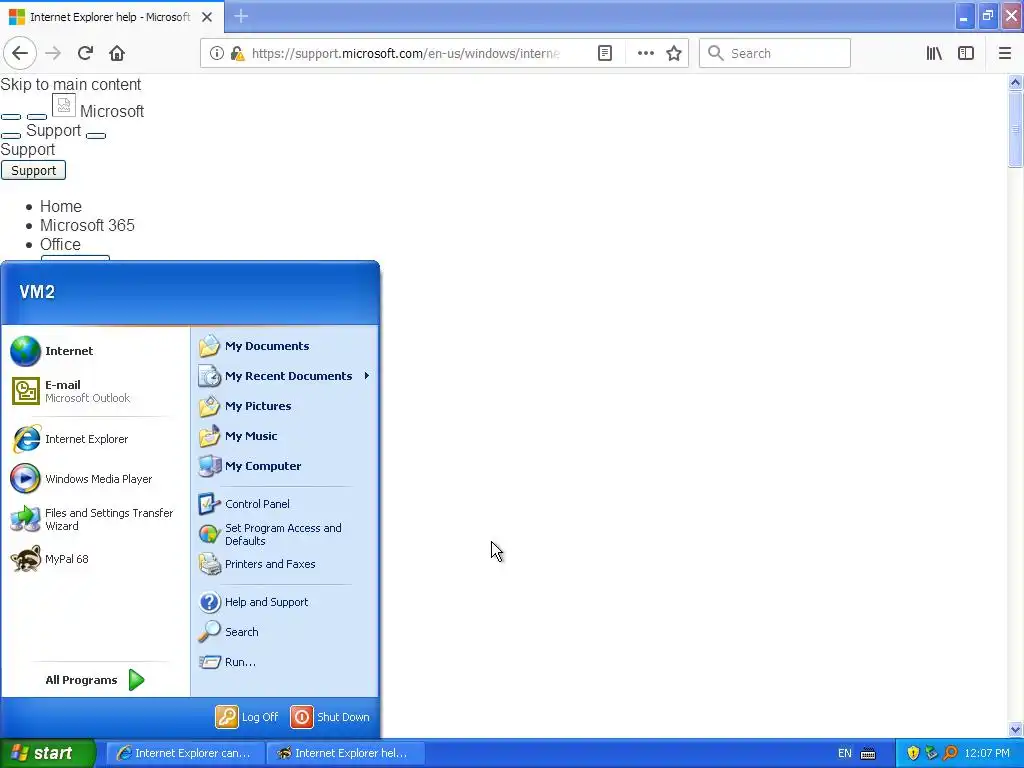Follow the Skip to main content link

71,84
